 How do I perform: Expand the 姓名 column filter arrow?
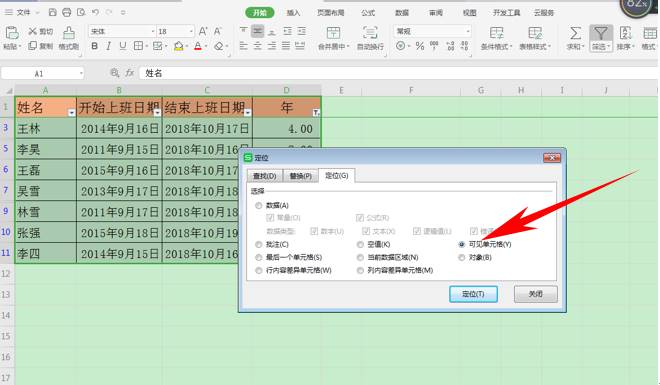click(x=71, y=112)
